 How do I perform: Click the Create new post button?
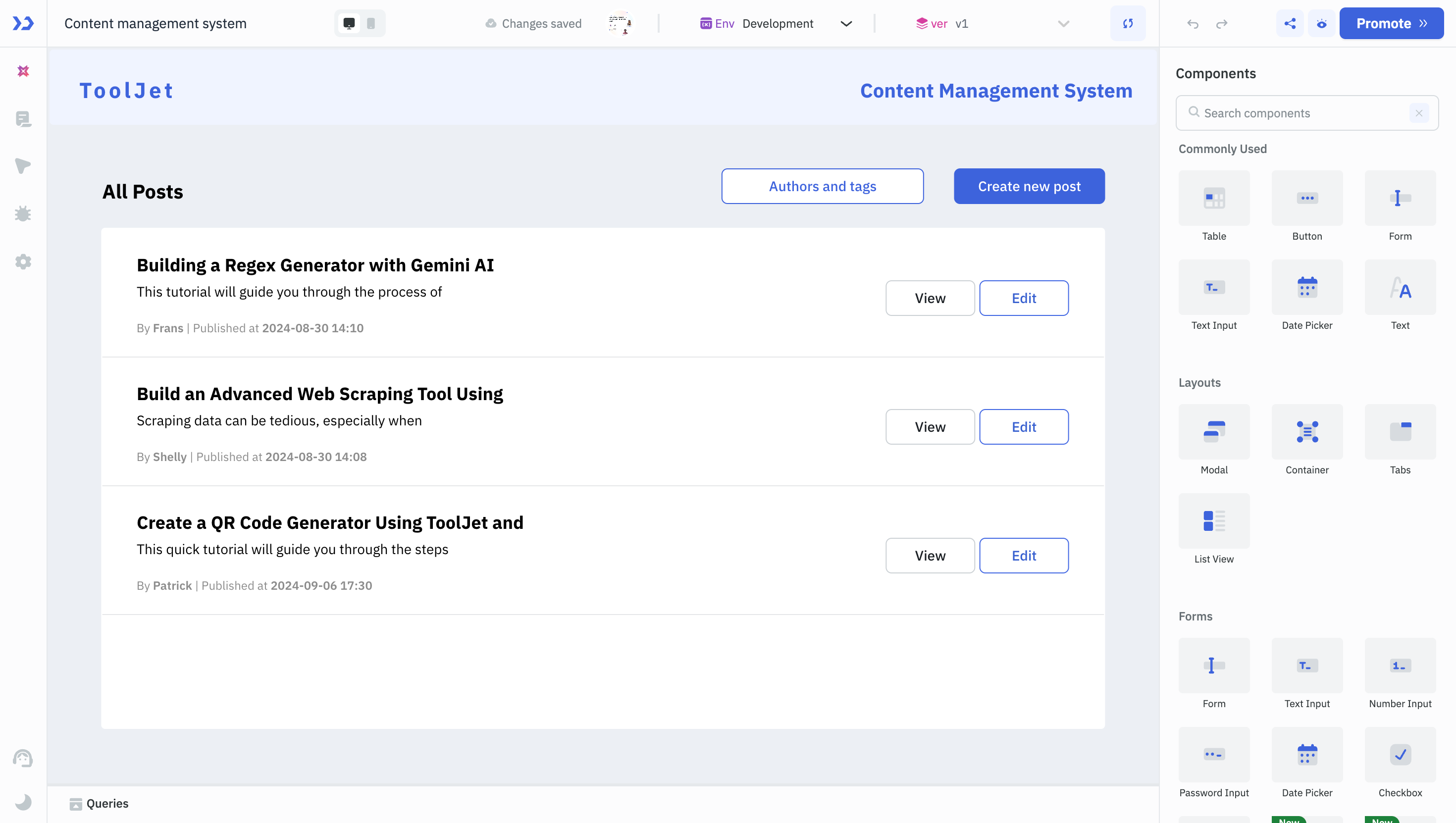[1029, 186]
